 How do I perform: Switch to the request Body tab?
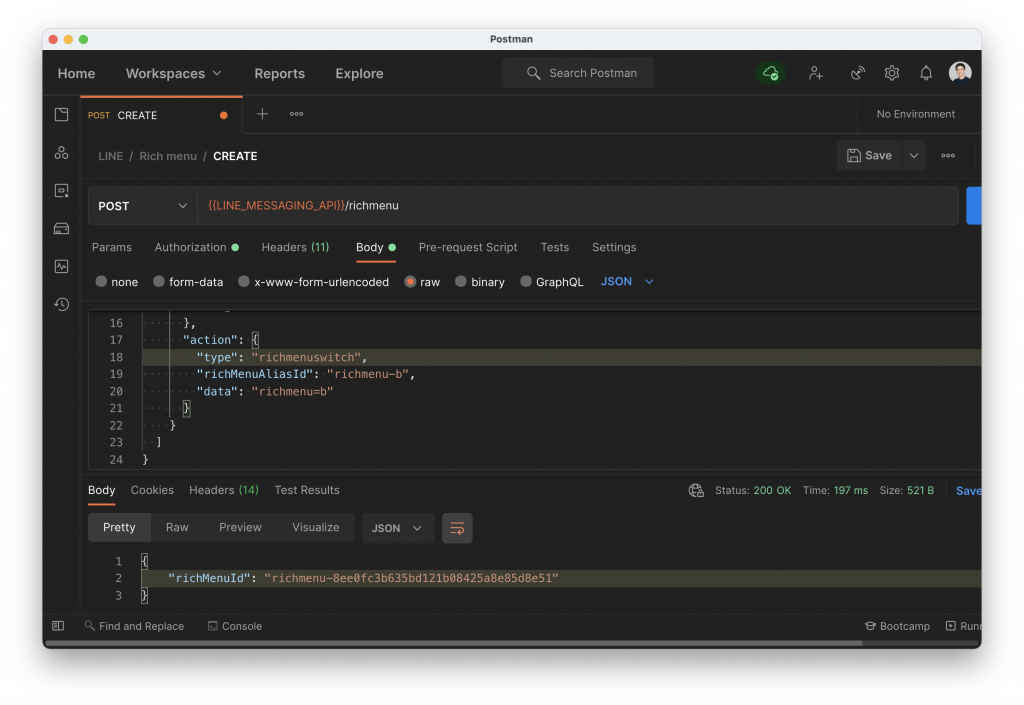pyautogui.click(x=376, y=247)
